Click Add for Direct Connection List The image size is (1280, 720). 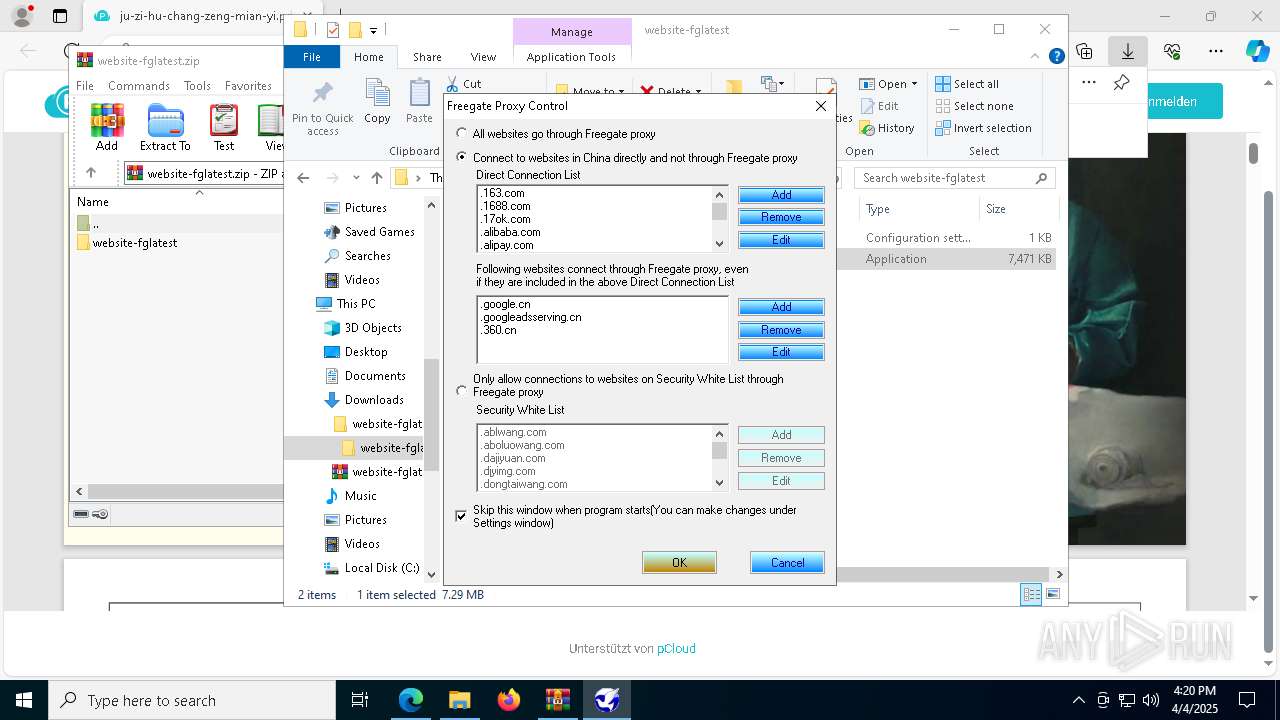click(x=781, y=195)
